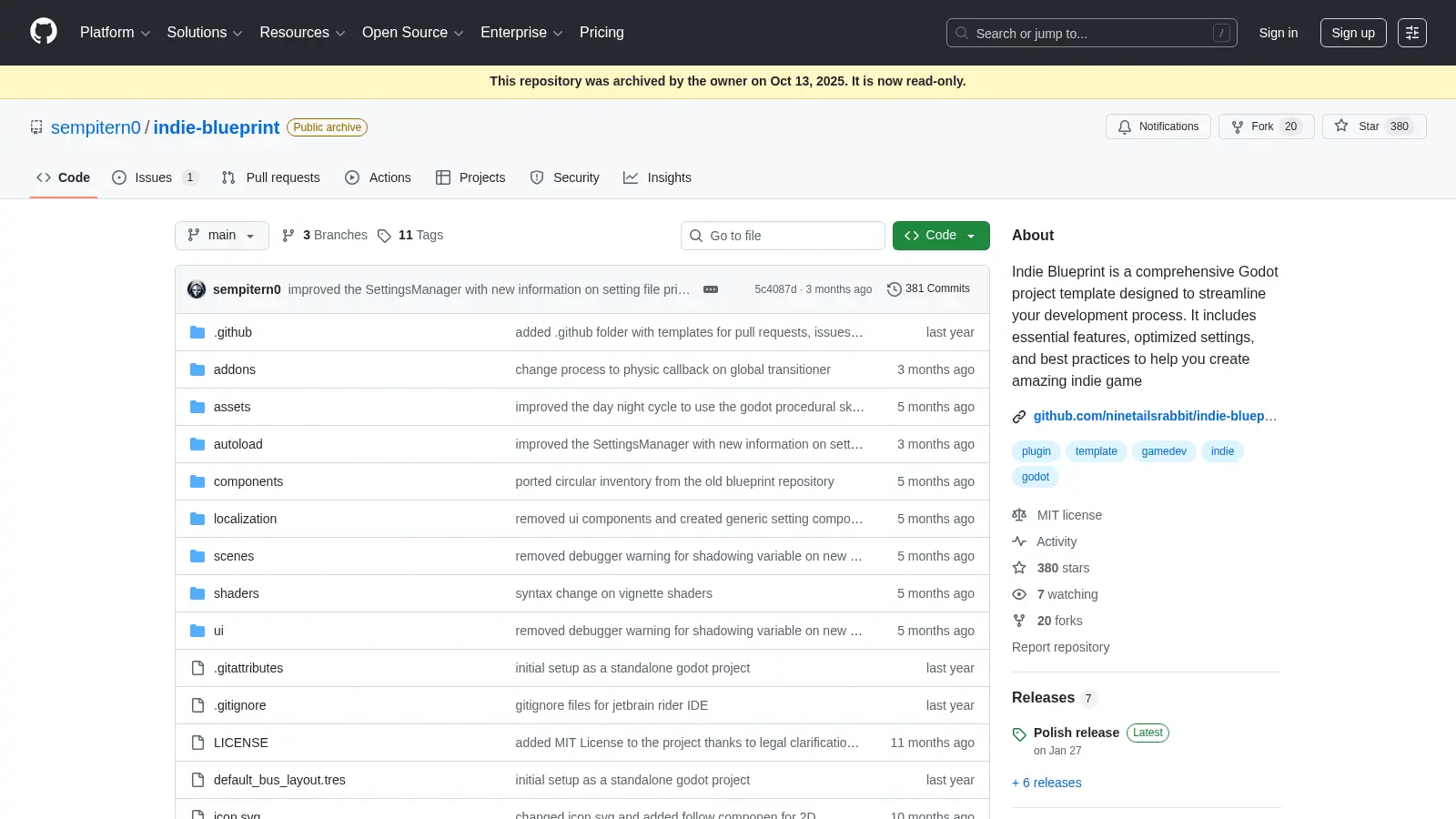
Task: Open the Solutions menu in header
Action: click(x=205, y=33)
